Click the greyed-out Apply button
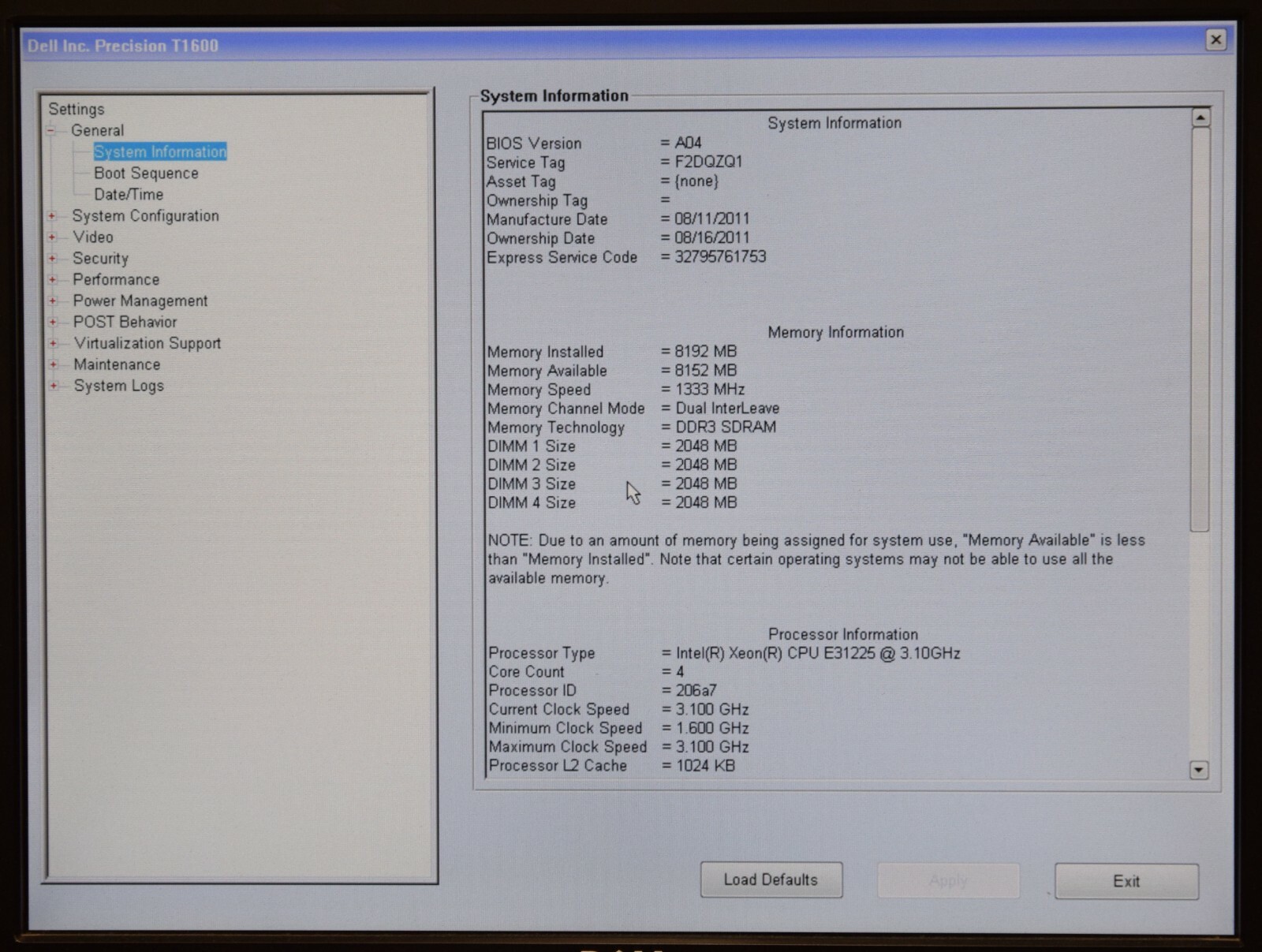Image resolution: width=1262 pixels, height=952 pixels. pyautogui.click(x=948, y=881)
